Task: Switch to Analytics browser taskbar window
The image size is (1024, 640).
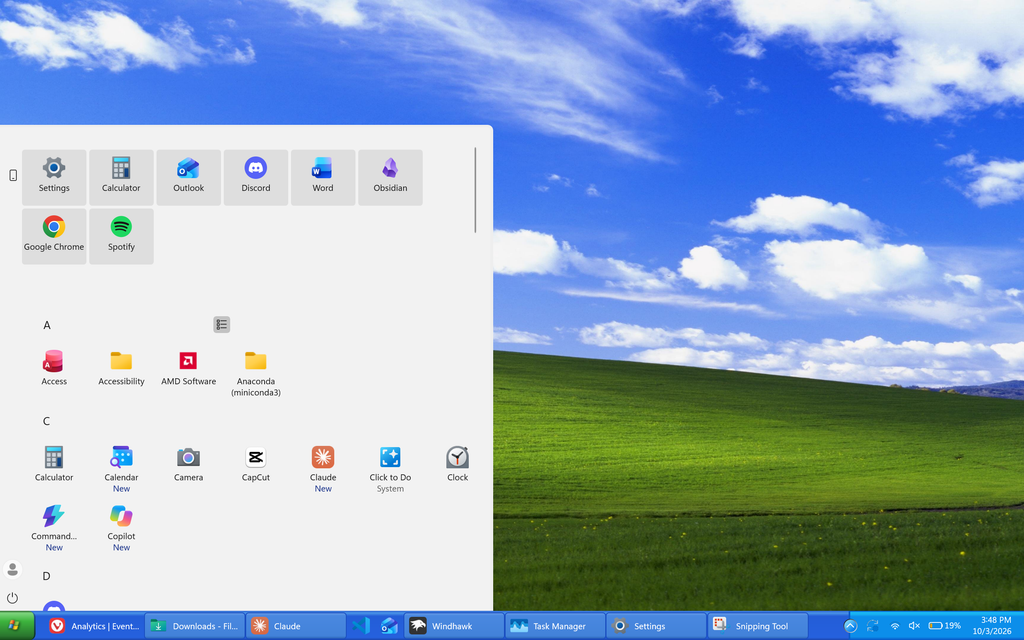Action: click(x=95, y=626)
